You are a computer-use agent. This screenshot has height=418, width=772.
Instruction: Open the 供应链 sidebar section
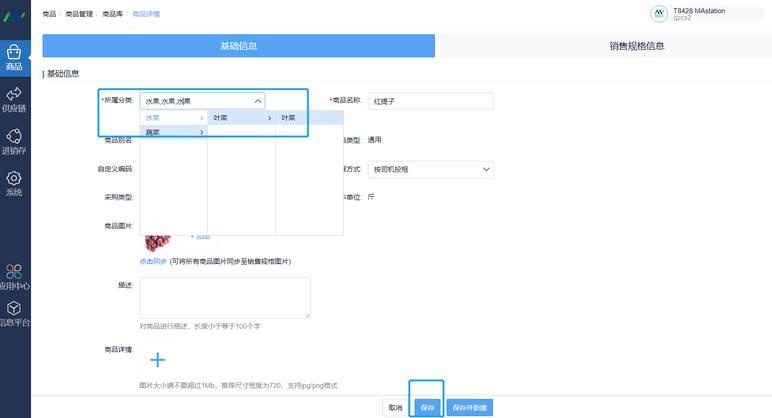click(x=14, y=100)
